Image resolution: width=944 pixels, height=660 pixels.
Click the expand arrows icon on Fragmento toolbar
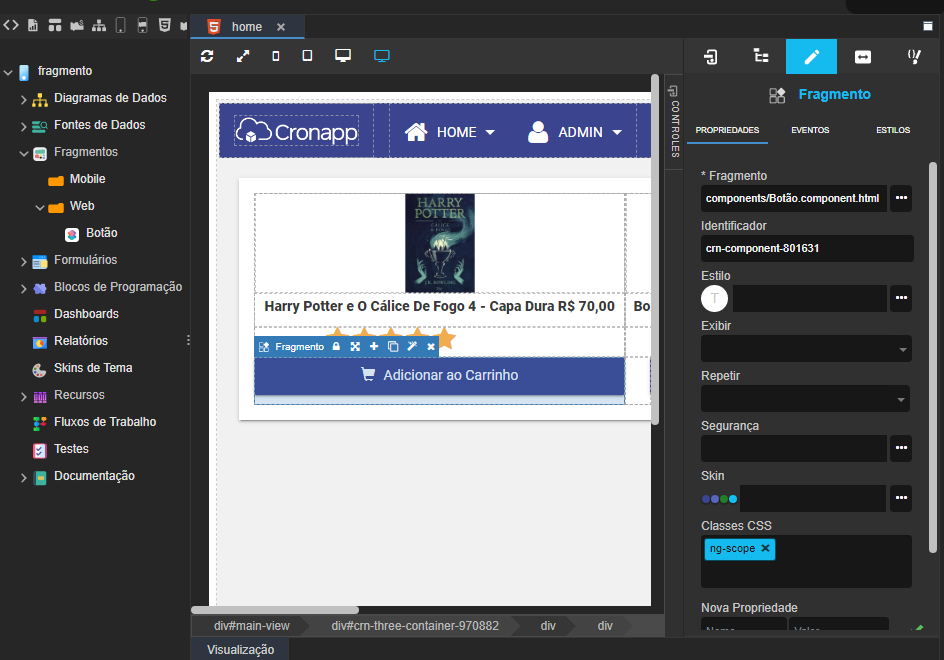[x=355, y=346]
